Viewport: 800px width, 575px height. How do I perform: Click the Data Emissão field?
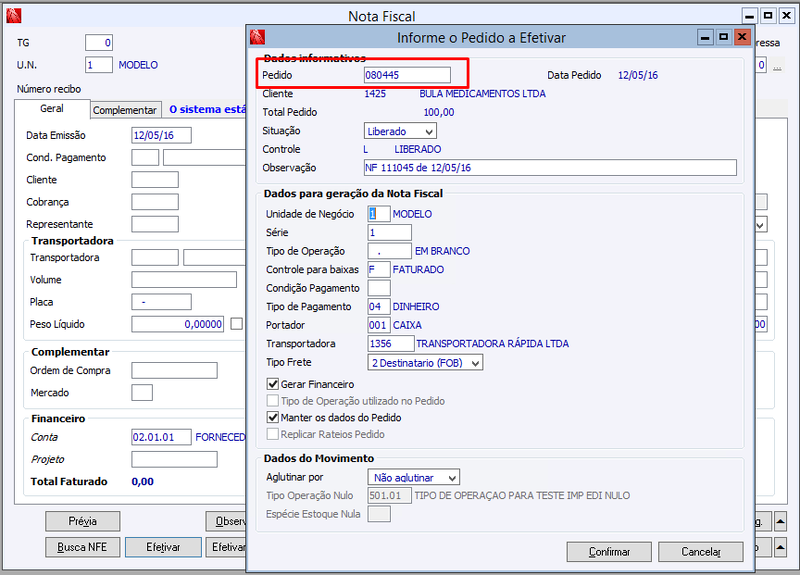(161, 135)
